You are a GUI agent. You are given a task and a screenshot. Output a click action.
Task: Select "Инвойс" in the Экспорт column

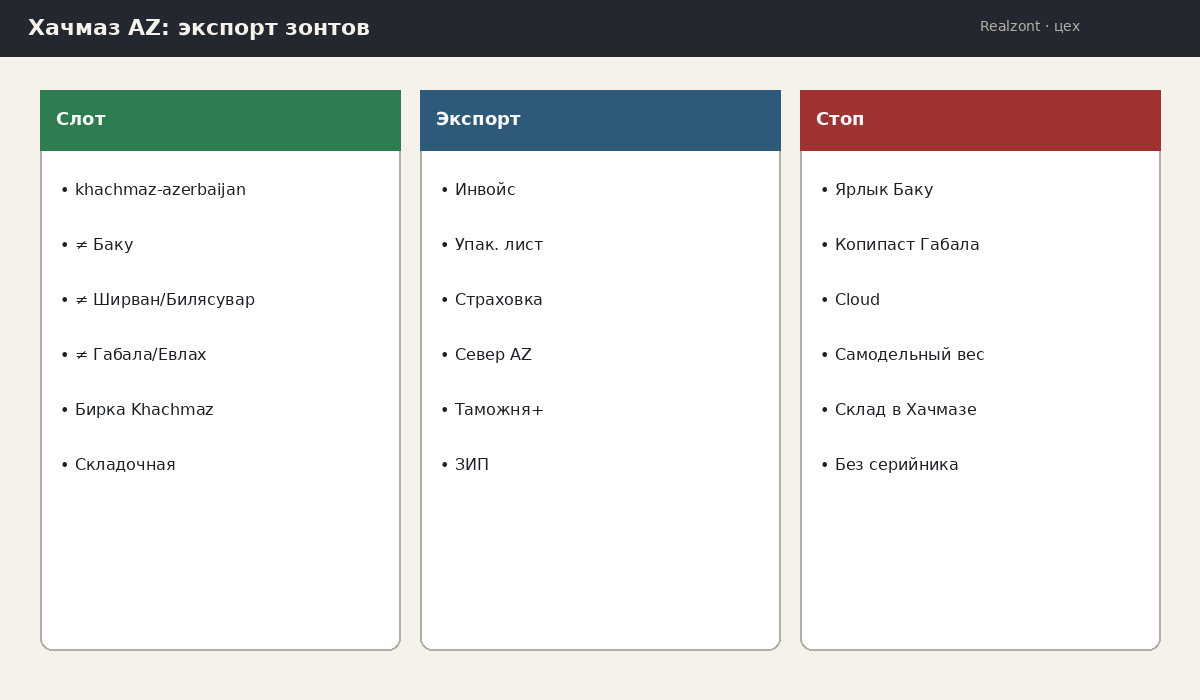click(x=478, y=190)
